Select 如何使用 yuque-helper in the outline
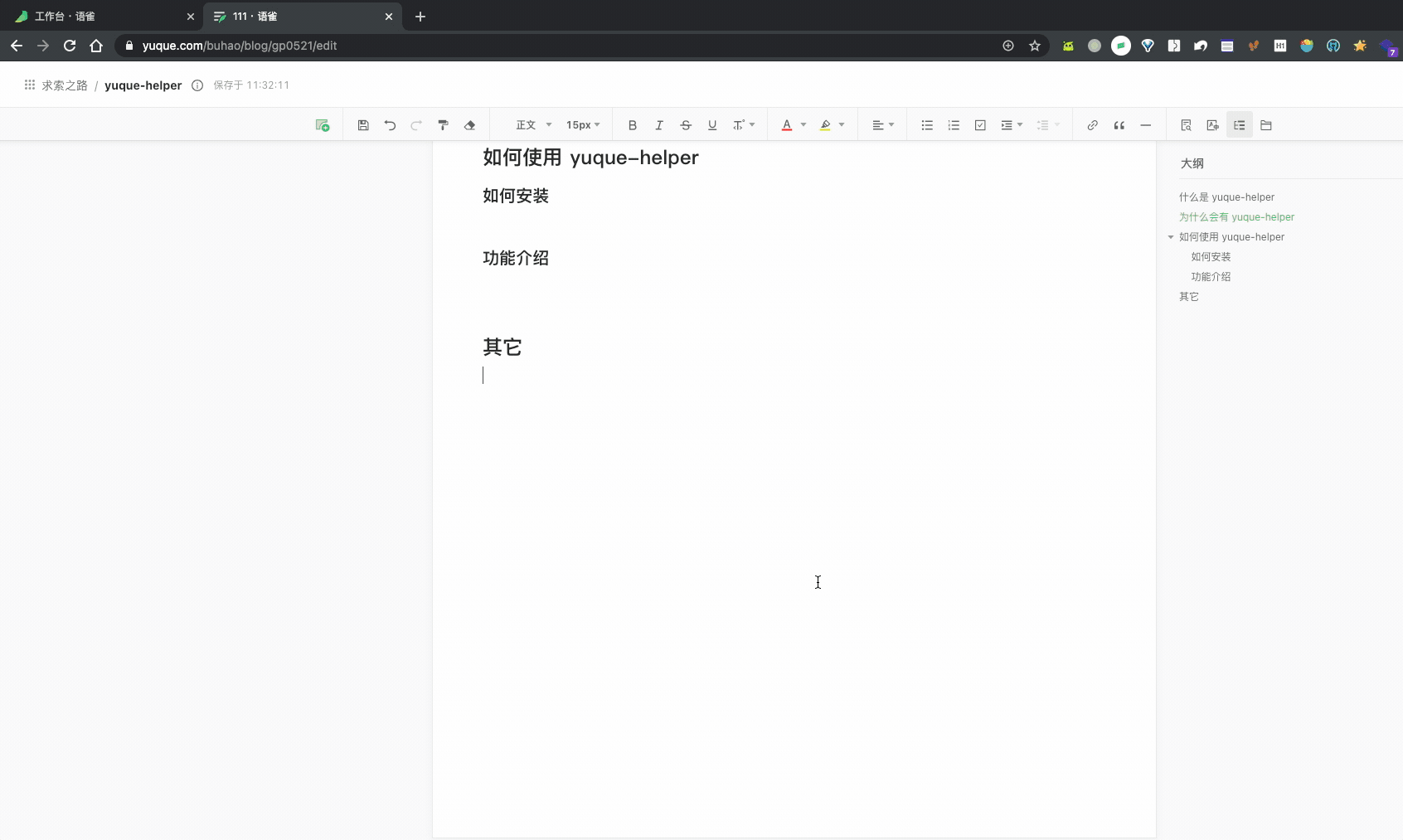 coord(1231,237)
